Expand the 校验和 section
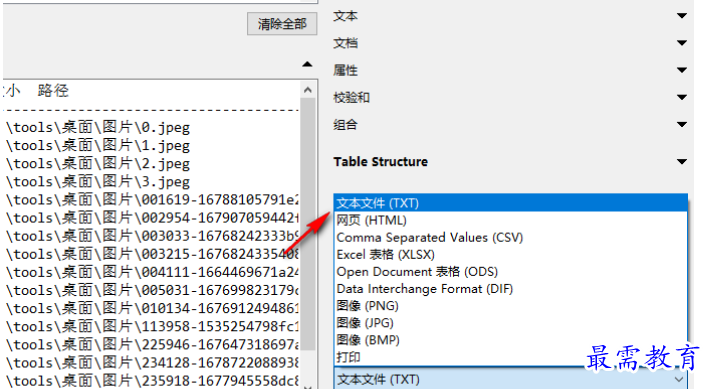Image resolution: width=708 pixels, height=389 pixels. 682,97
